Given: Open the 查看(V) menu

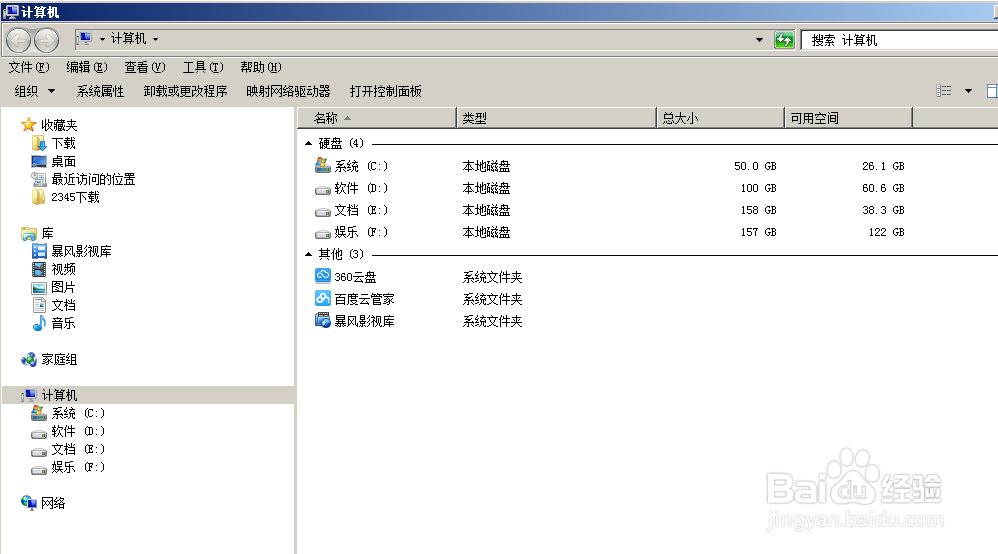Looking at the screenshot, I should pyautogui.click(x=144, y=67).
